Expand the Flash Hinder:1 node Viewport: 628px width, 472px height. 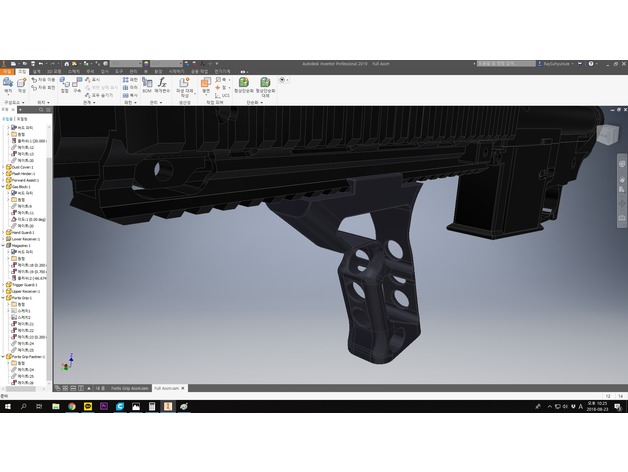tap(4, 173)
